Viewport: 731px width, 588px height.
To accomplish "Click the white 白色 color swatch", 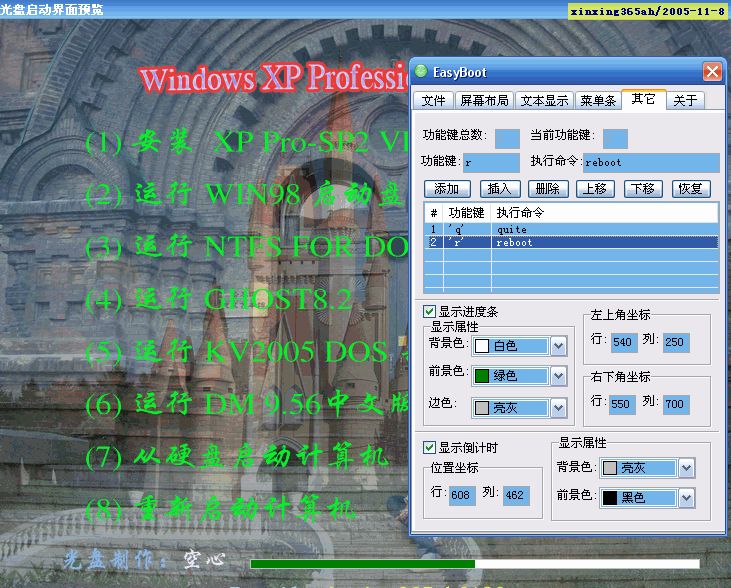I will click(x=482, y=346).
